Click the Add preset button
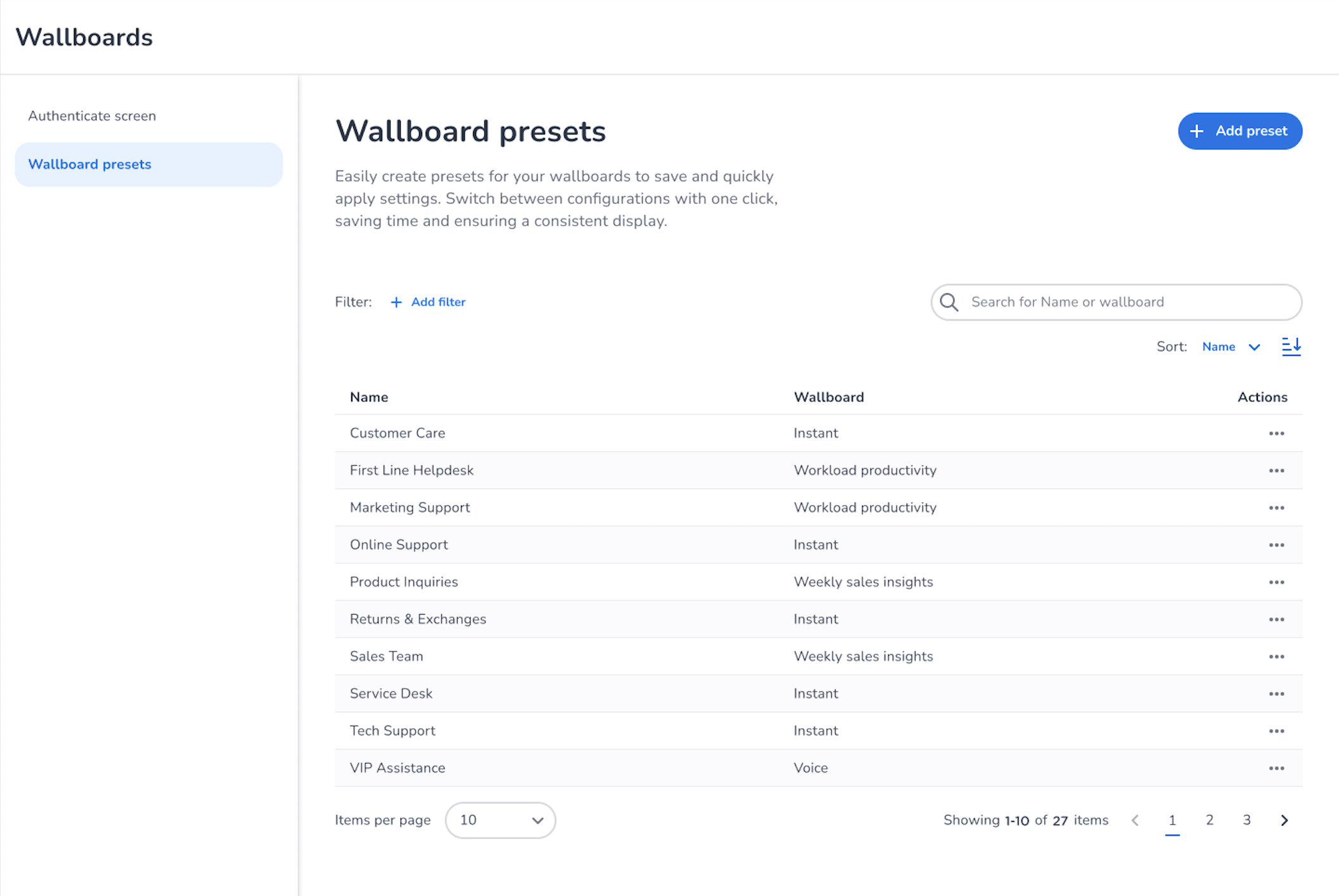The height and width of the screenshot is (896, 1339). [1239, 131]
